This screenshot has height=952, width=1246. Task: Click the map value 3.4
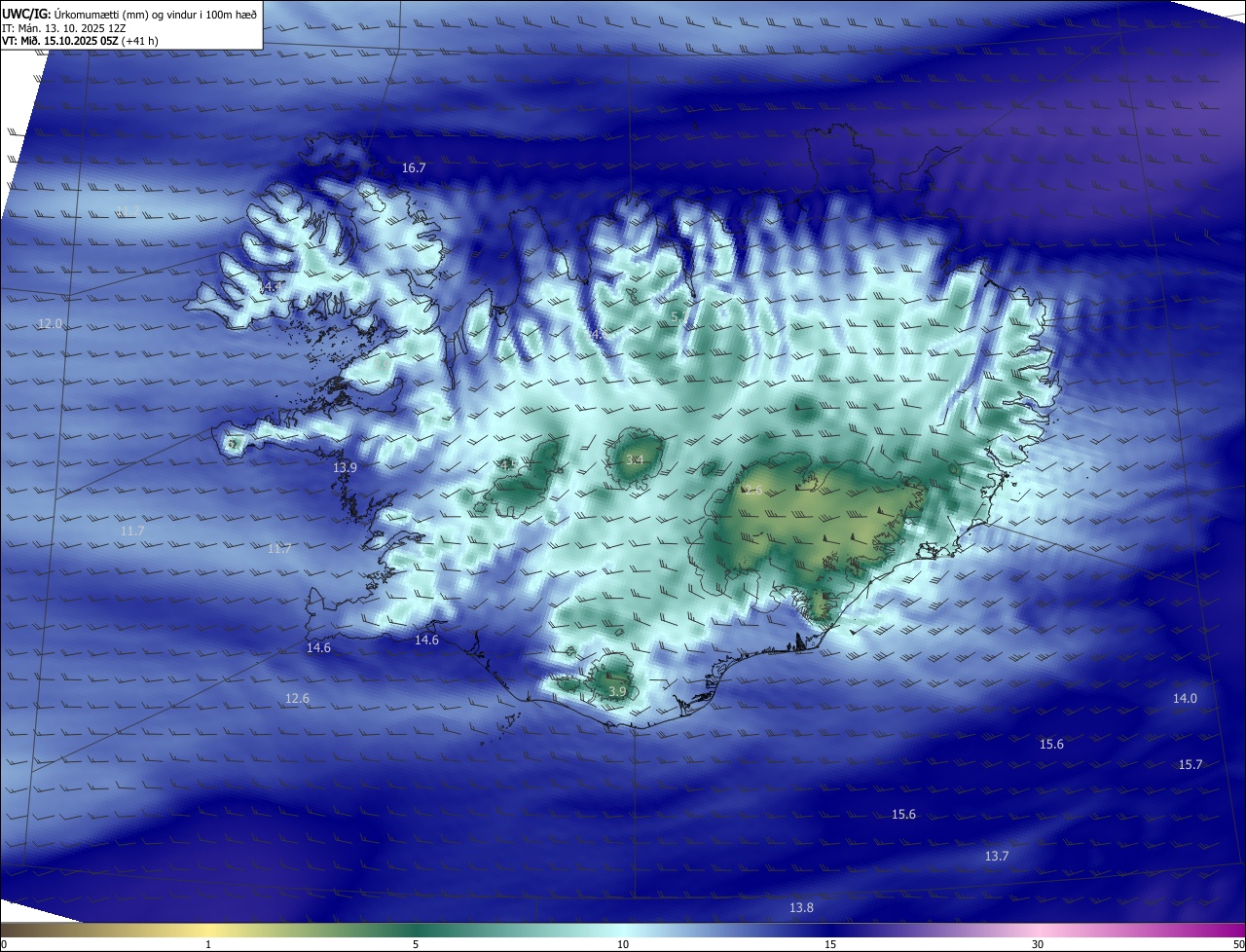636,460
